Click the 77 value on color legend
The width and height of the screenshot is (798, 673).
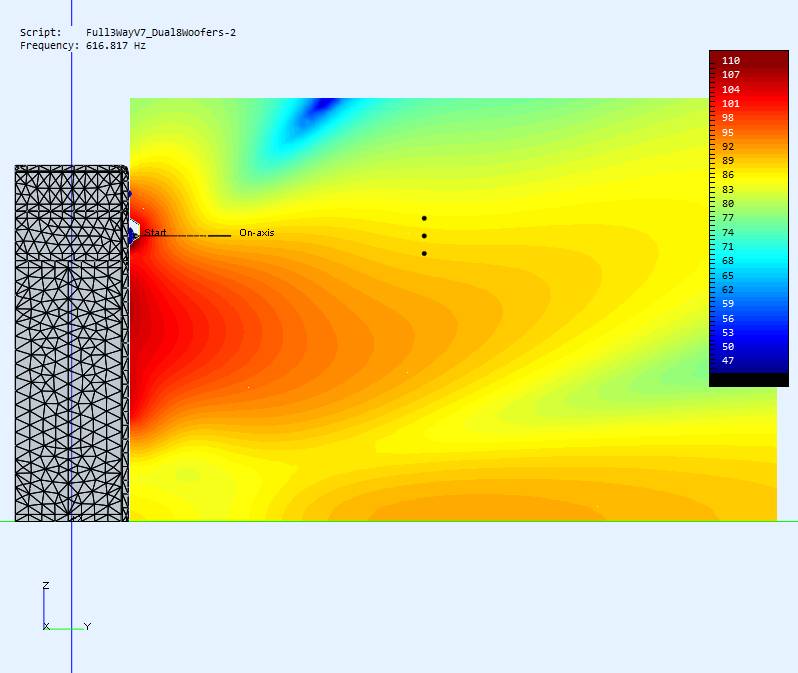click(728, 218)
